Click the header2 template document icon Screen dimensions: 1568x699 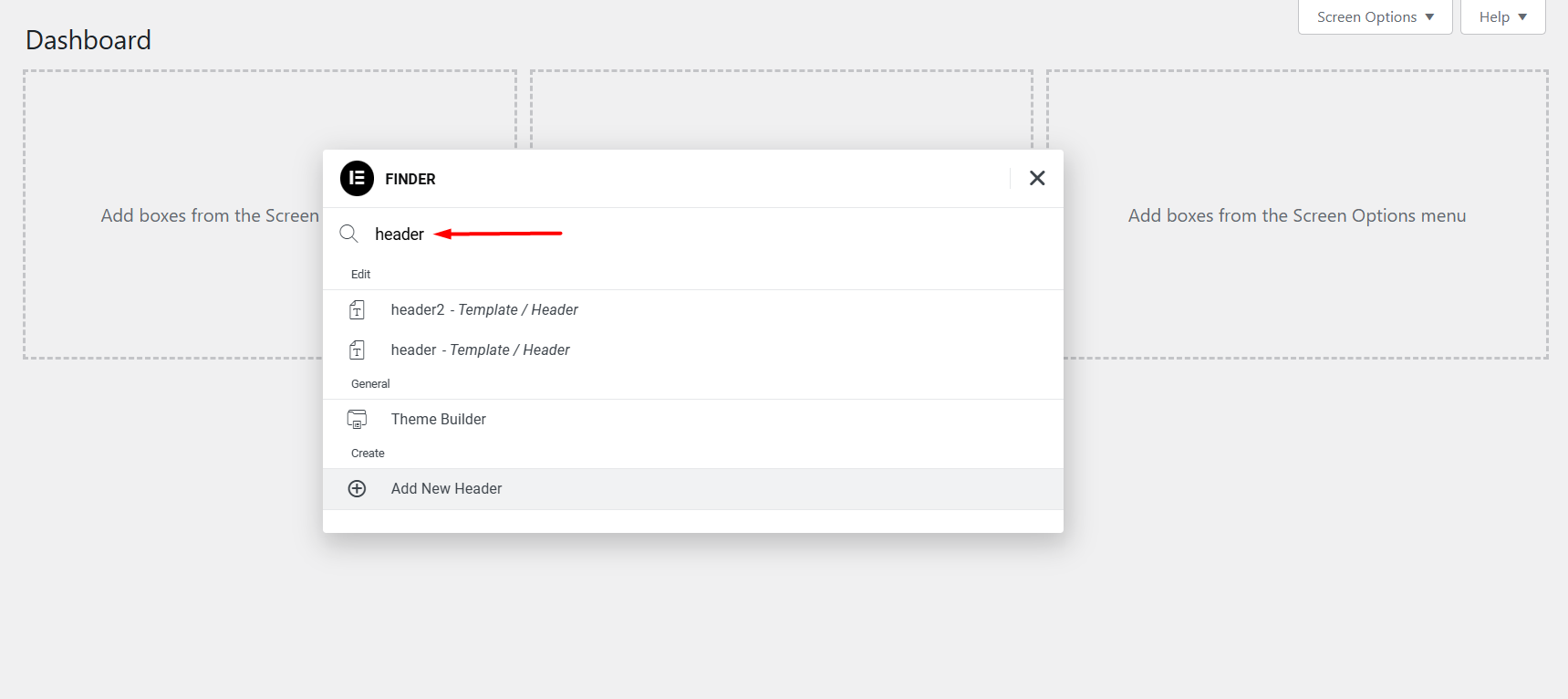click(357, 310)
